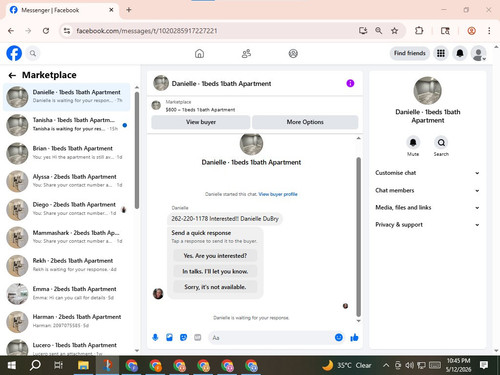
Task: Open File Explorer from taskbar
Action: 83,366
